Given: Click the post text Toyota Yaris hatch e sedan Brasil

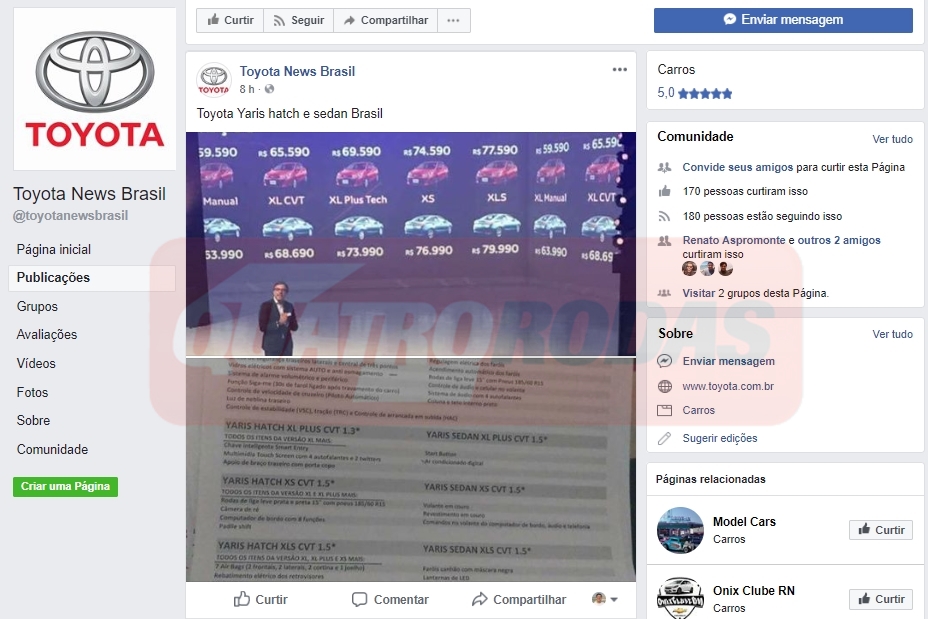Looking at the screenshot, I should tap(289, 114).
